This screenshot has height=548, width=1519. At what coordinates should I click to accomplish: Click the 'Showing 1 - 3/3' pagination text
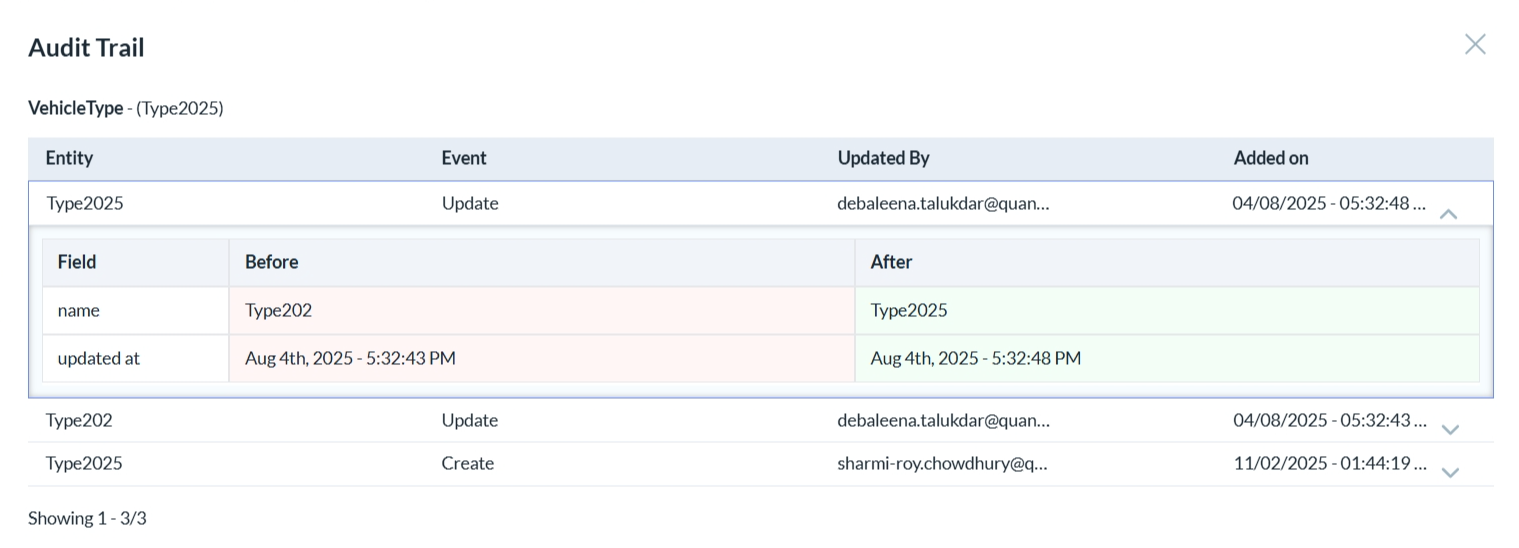(87, 518)
